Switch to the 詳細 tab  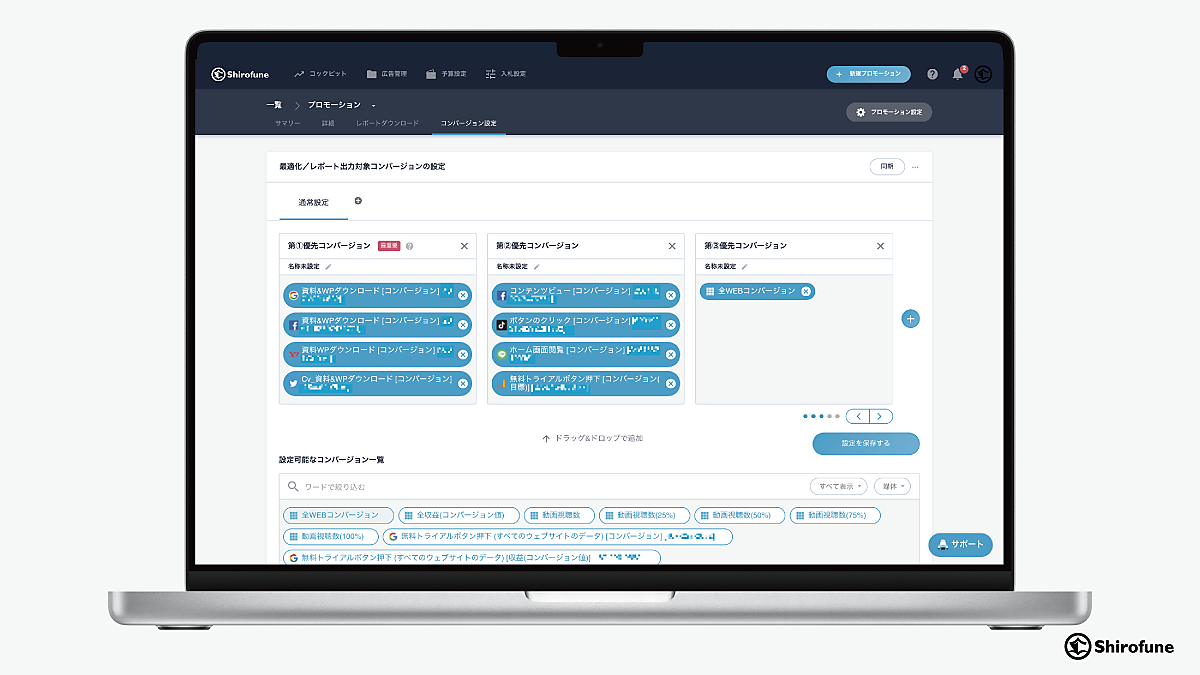point(328,123)
